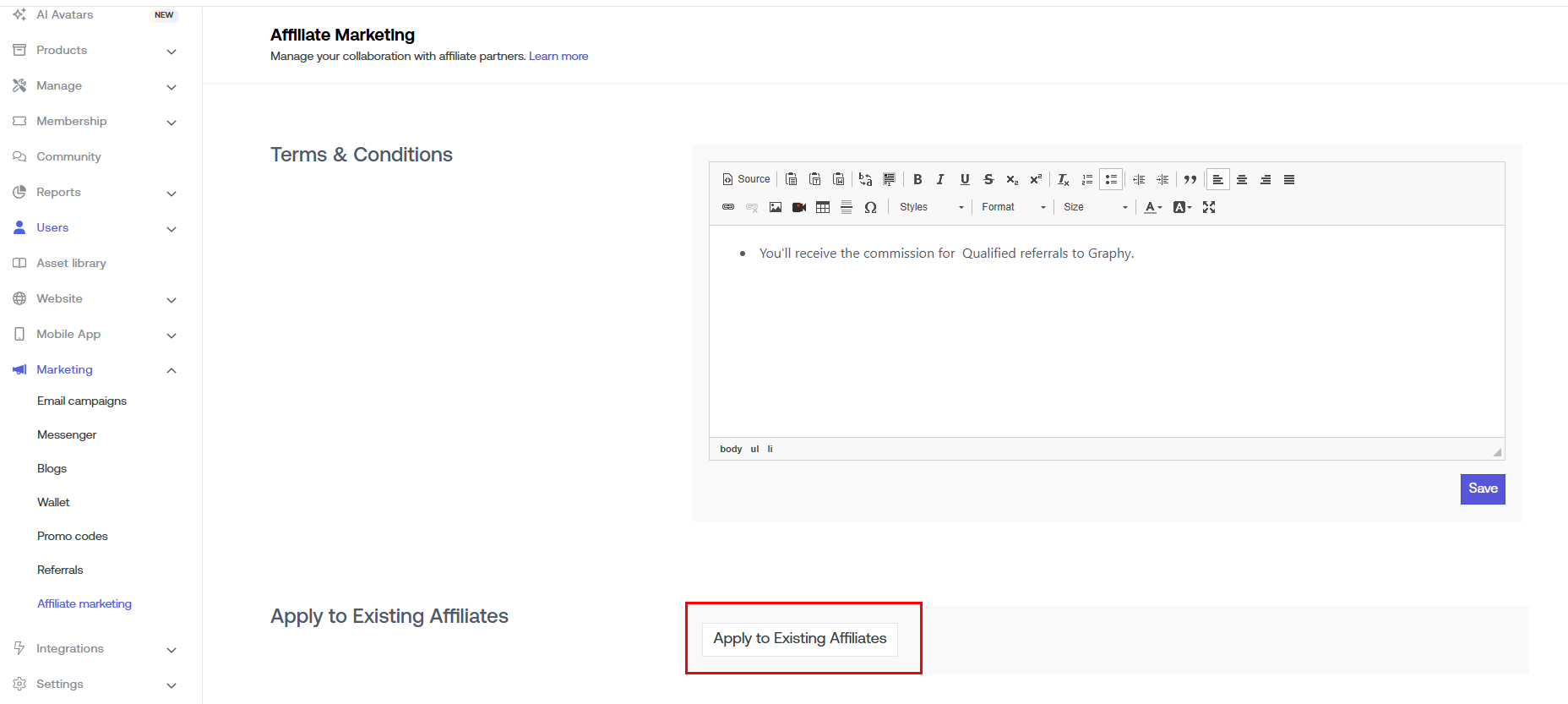
Task: Click inside the terms text editing area
Action: coord(1107,338)
